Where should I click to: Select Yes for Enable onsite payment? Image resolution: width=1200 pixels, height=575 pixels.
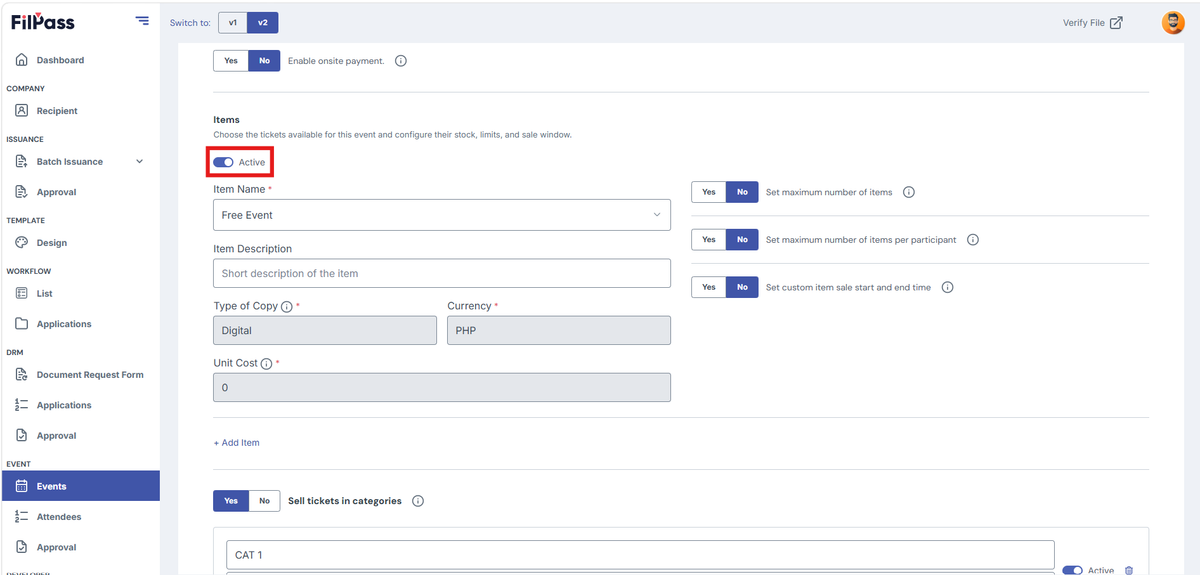tap(231, 61)
